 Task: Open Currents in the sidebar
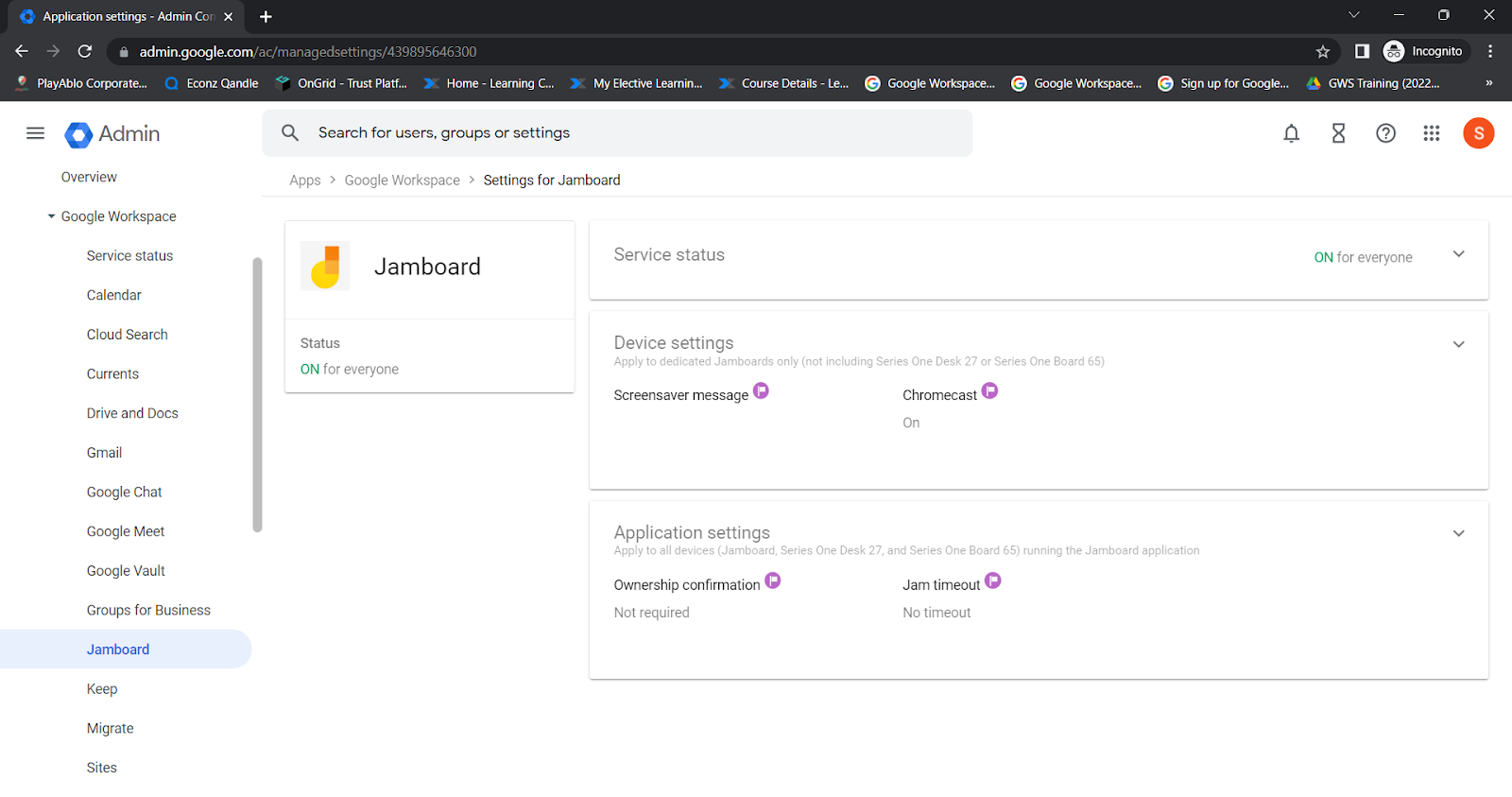(112, 373)
